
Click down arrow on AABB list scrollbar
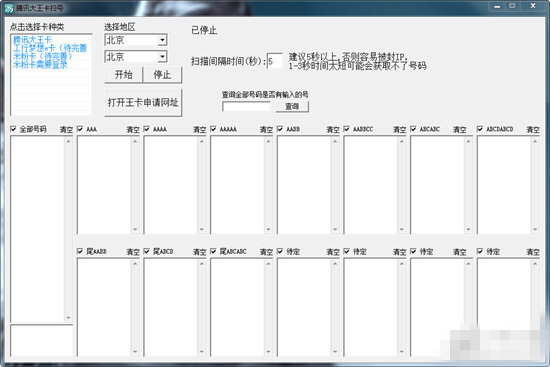coord(335,229)
